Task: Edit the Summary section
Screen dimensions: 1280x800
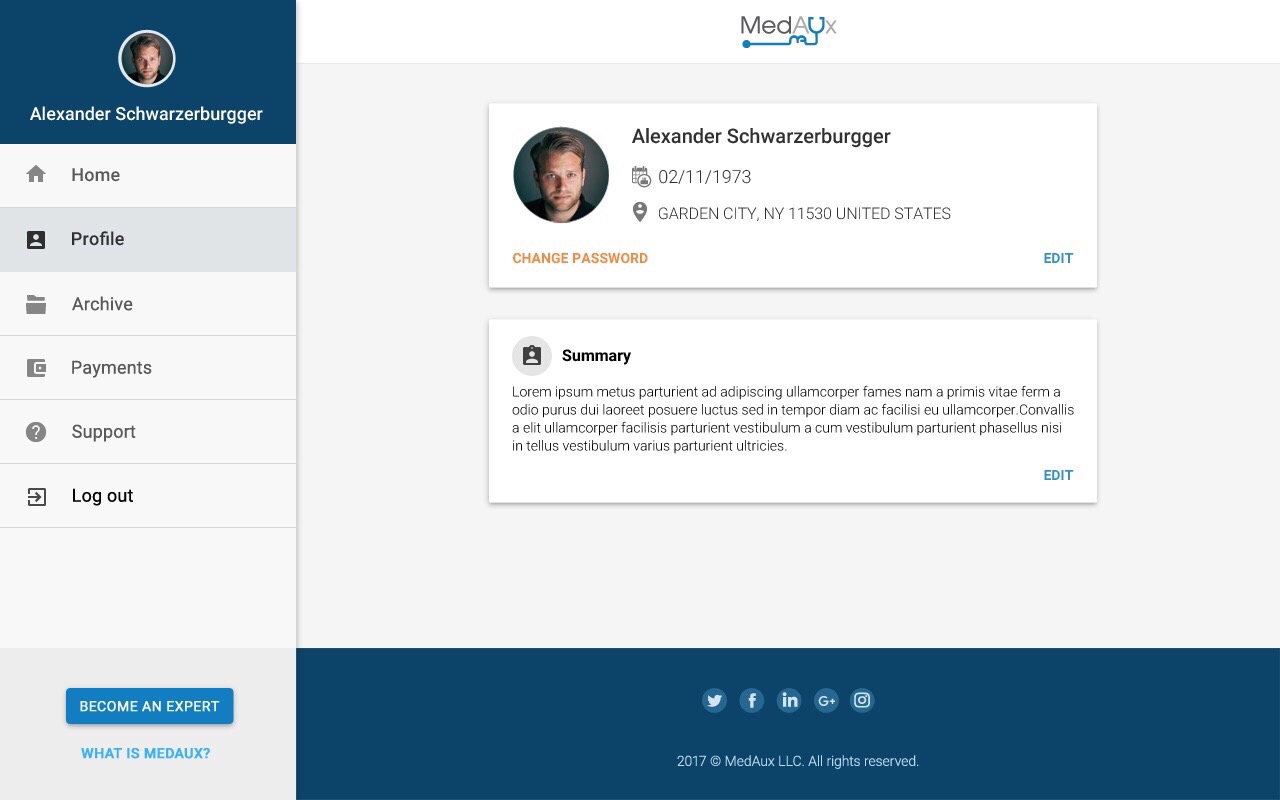Action: point(1058,475)
